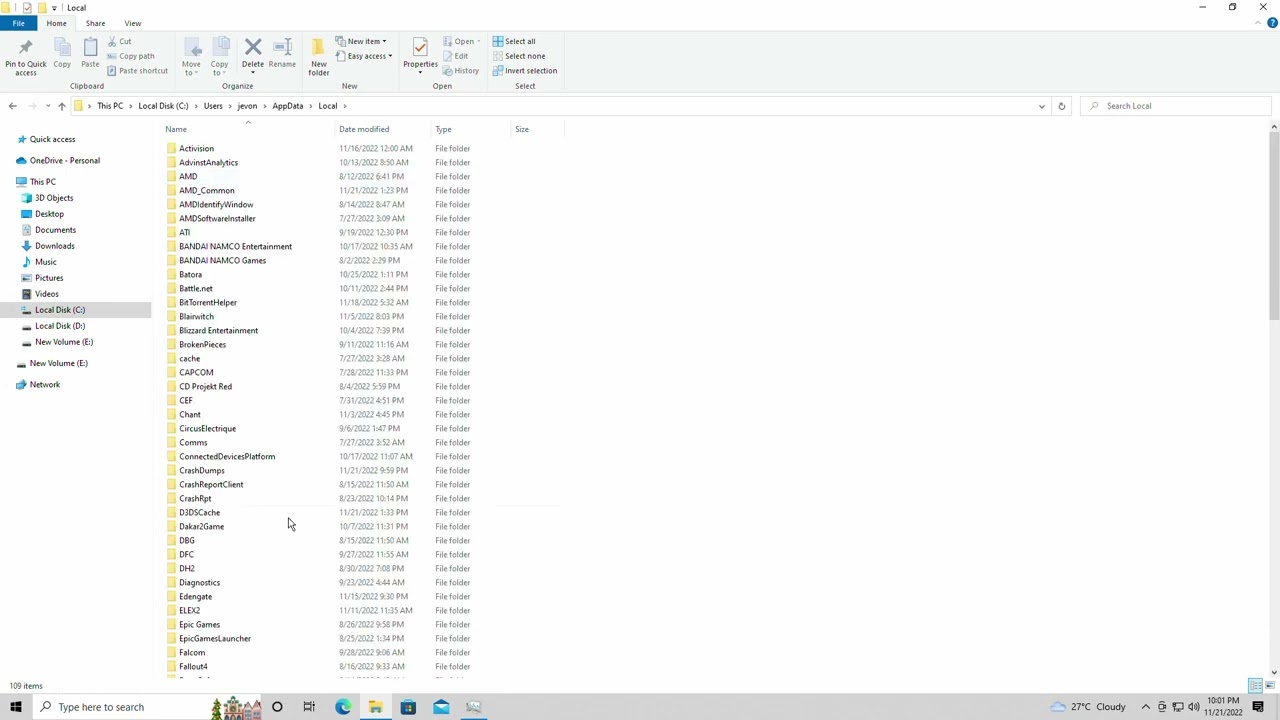
Task: Open the Easy access dropdown
Action: tap(364, 56)
